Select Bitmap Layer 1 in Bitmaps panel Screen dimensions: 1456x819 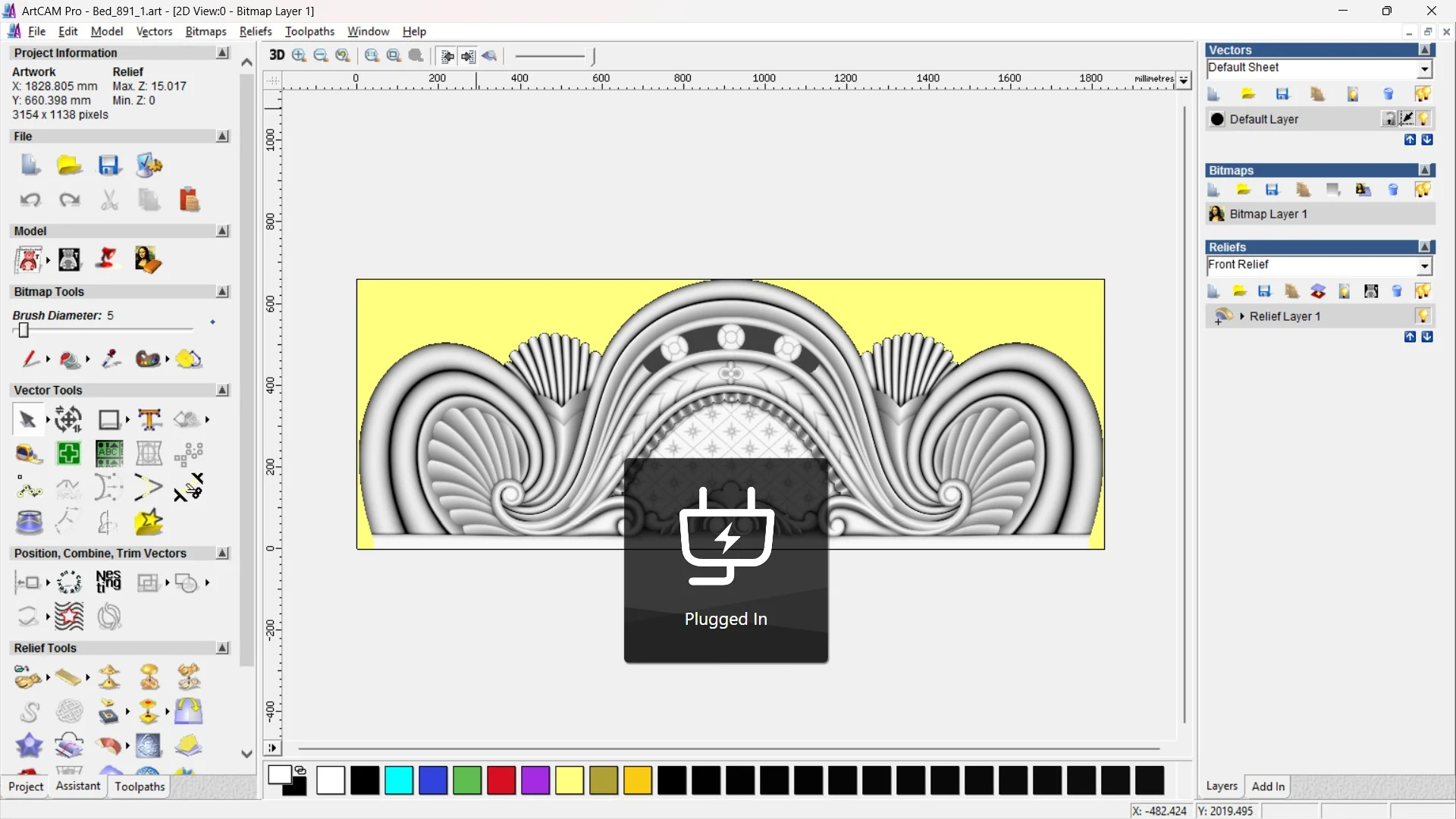pos(1268,214)
